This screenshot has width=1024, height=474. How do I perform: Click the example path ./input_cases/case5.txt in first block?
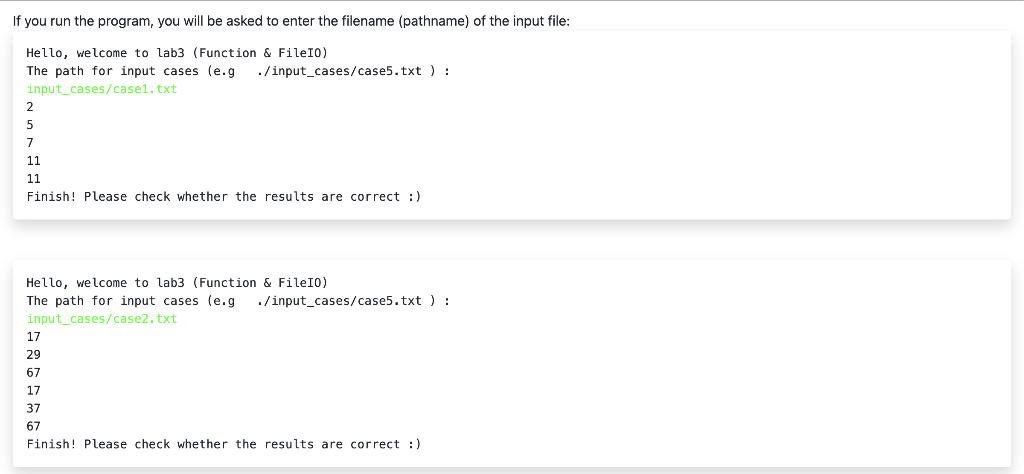pyautogui.click(x=339, y=71)
